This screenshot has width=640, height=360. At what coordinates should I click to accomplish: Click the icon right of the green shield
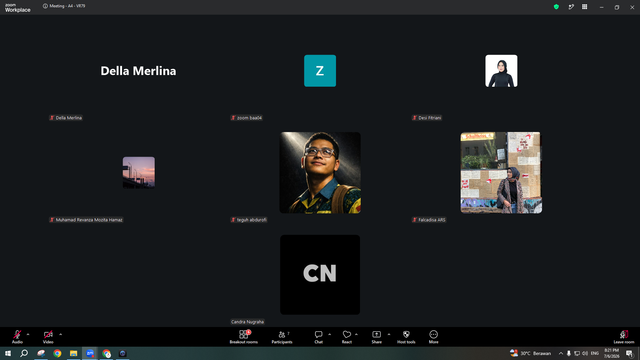571,7
